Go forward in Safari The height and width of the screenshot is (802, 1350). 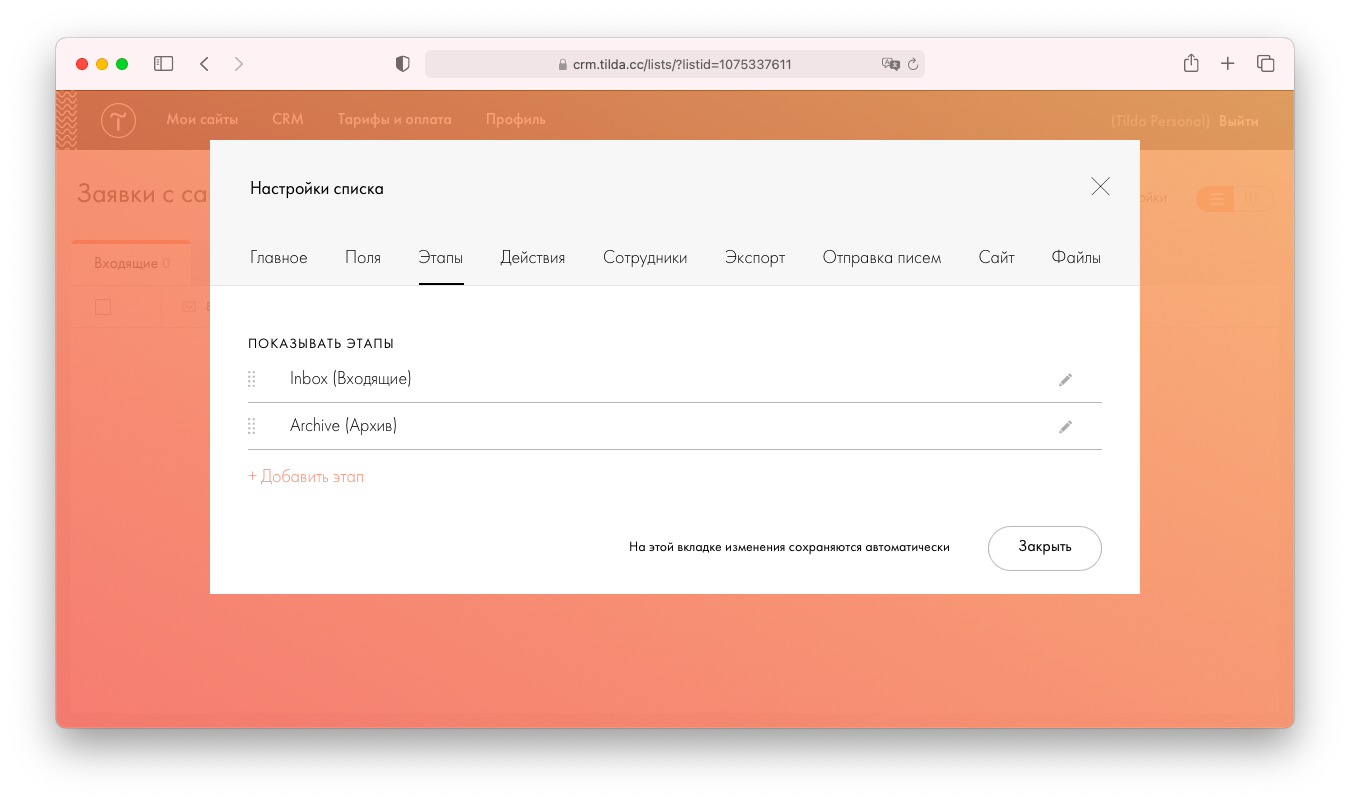tap(238, 64)
